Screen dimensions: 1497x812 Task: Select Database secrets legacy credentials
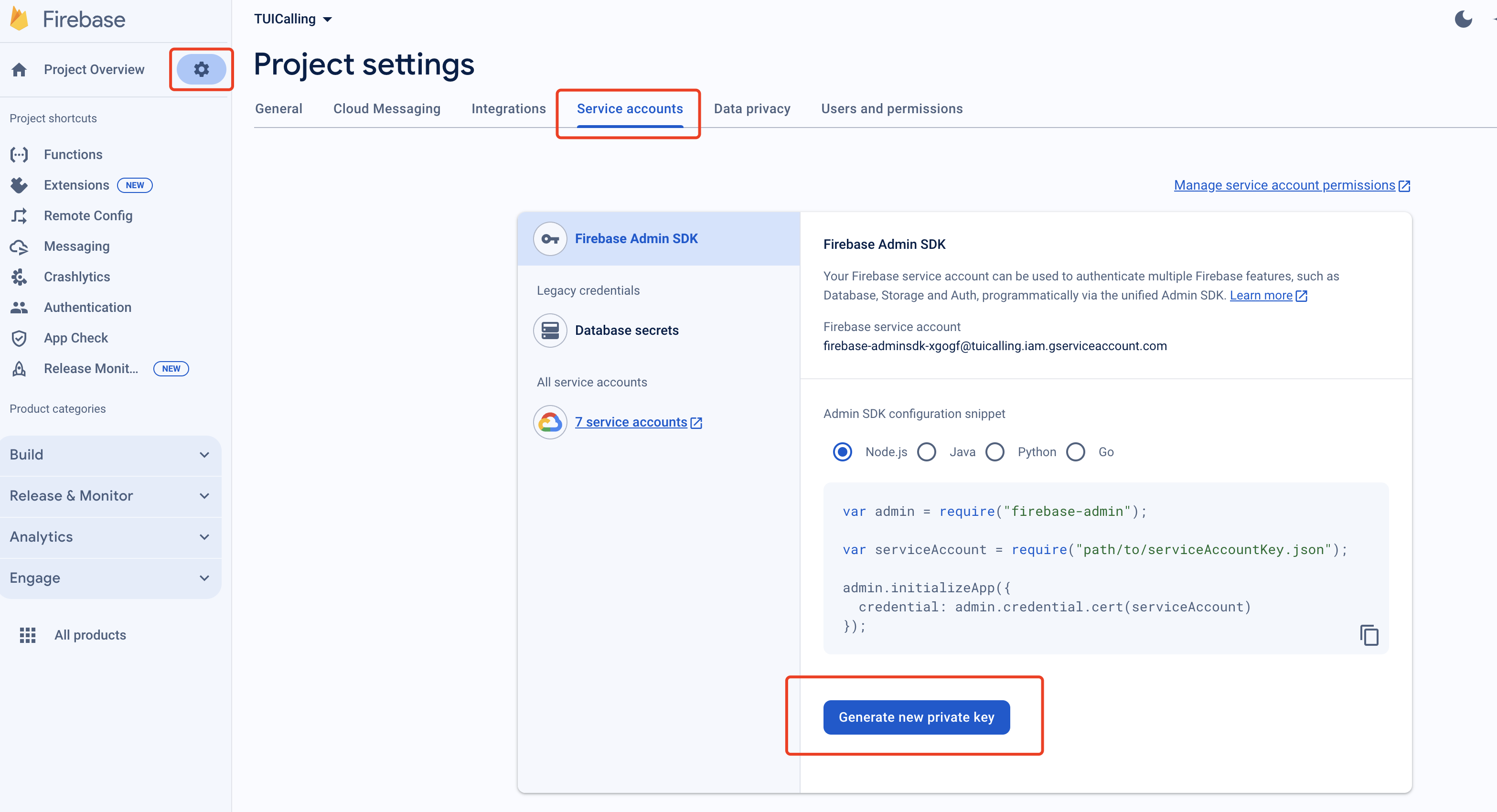tap(626, 330)
